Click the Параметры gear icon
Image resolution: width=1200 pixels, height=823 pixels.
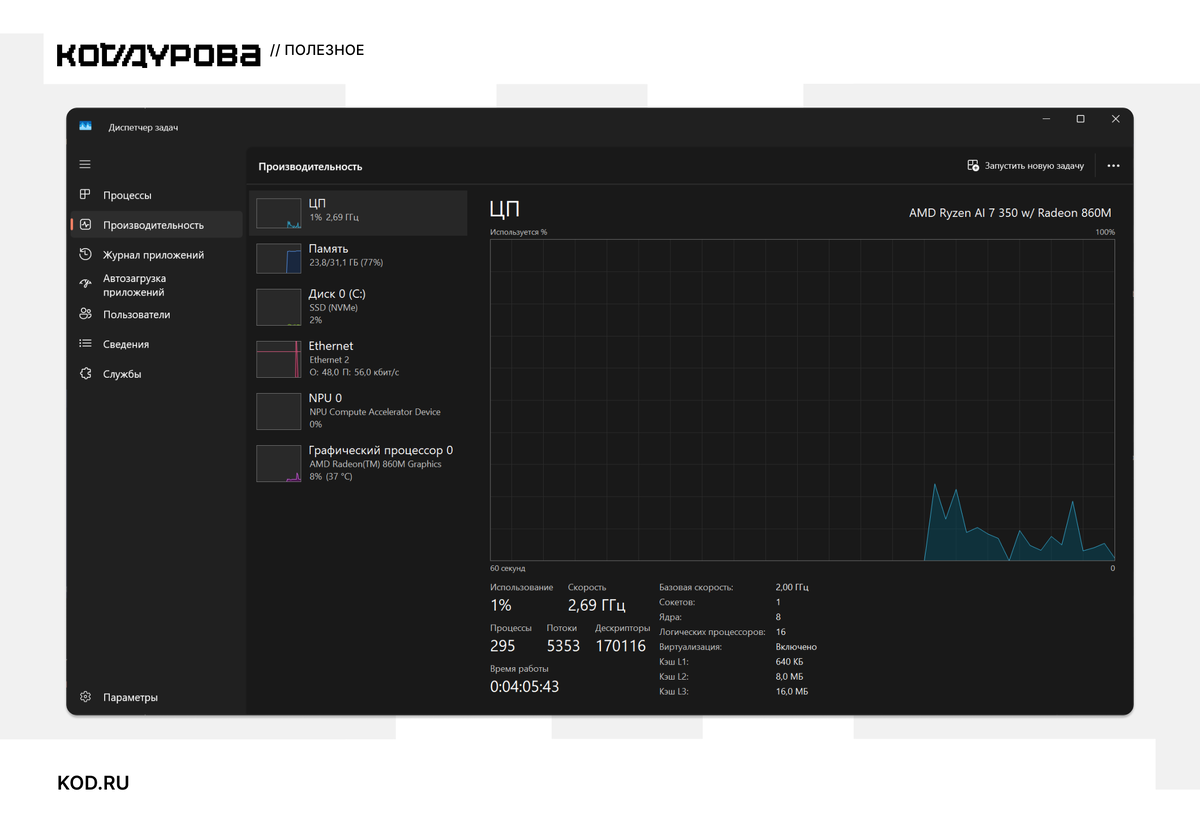[85, 697]
